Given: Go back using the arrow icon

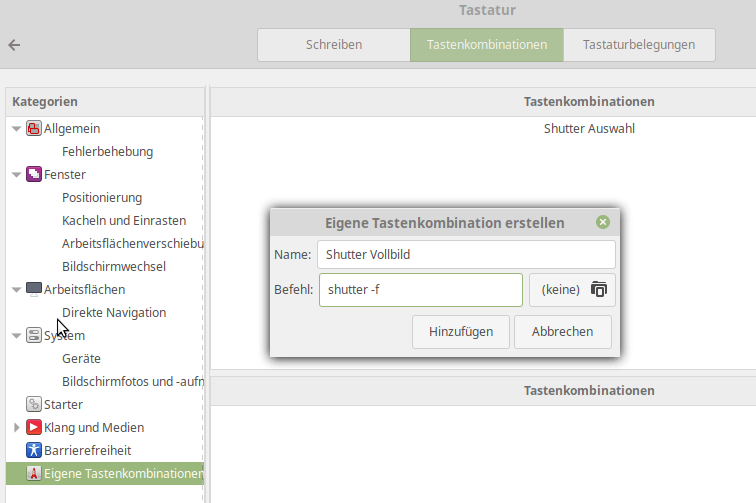Looking at the screenshot, I should pyautogui.click(x=14, y=45).
